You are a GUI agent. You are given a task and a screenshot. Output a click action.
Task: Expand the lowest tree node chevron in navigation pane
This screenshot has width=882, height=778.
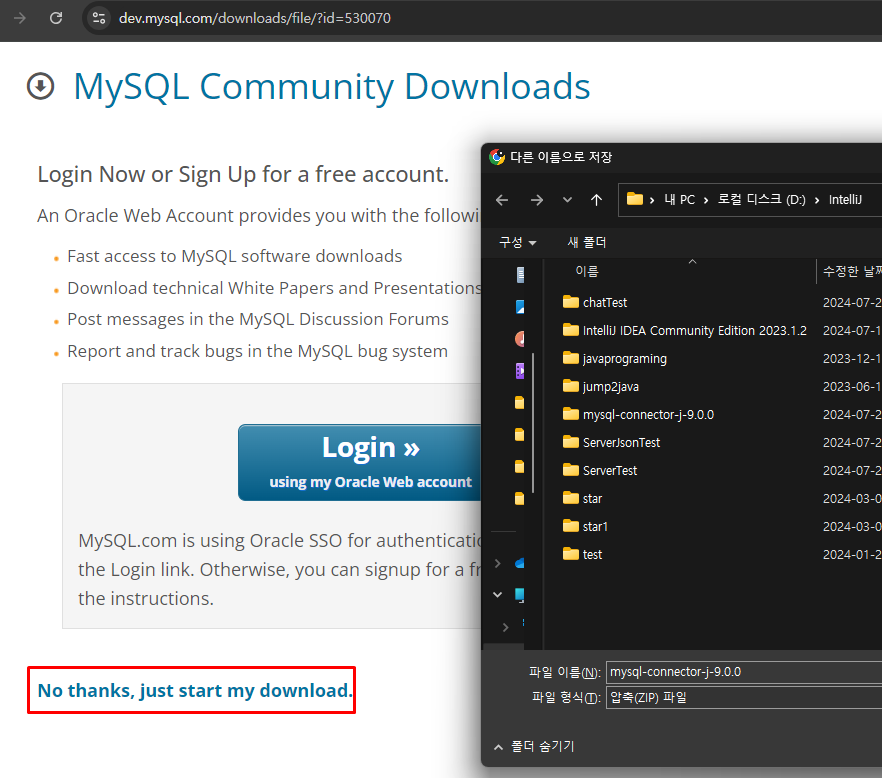coord(505,627)
